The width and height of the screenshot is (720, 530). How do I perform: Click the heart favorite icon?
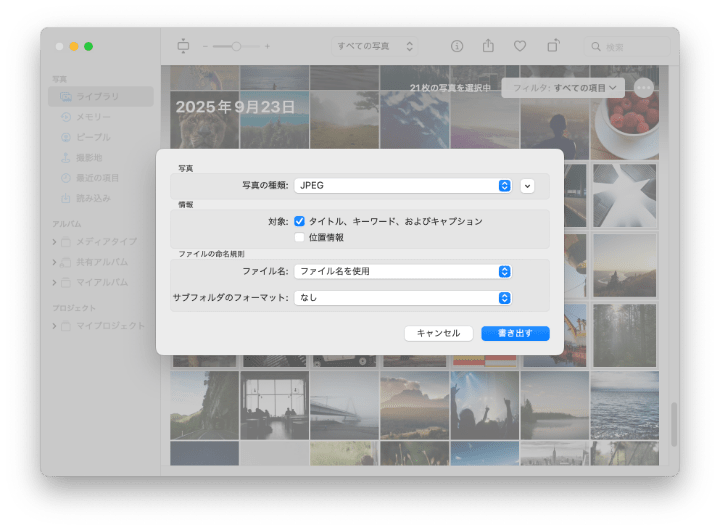520,46
